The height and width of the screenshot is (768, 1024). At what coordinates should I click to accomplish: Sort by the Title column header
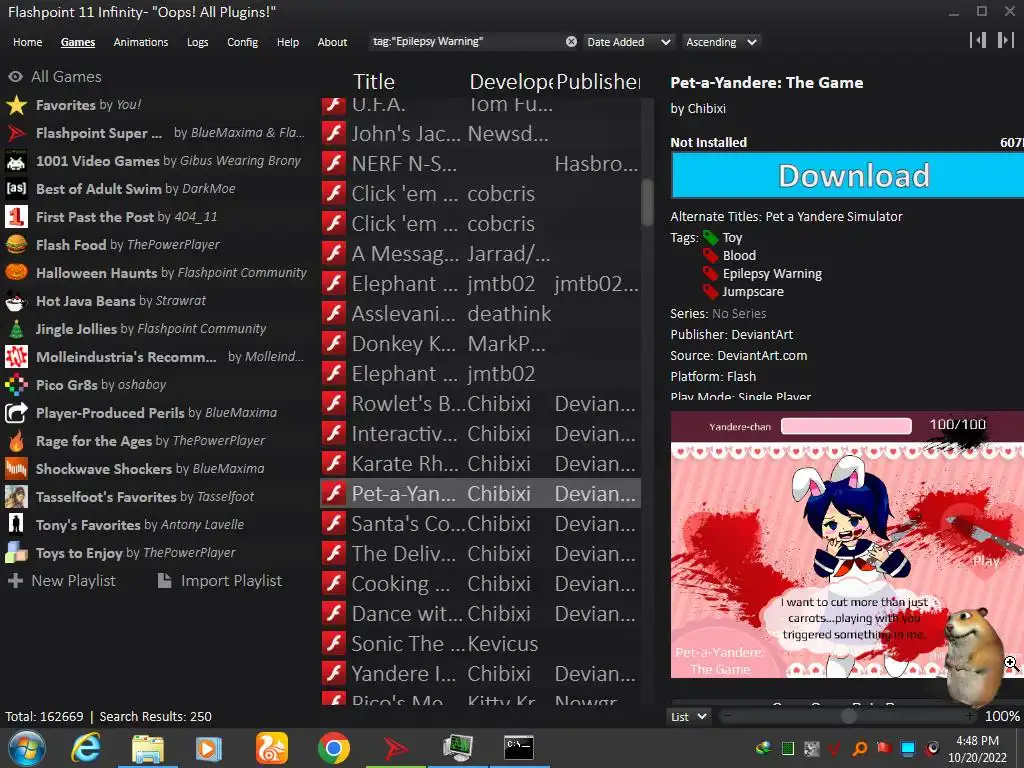point(374,82)
